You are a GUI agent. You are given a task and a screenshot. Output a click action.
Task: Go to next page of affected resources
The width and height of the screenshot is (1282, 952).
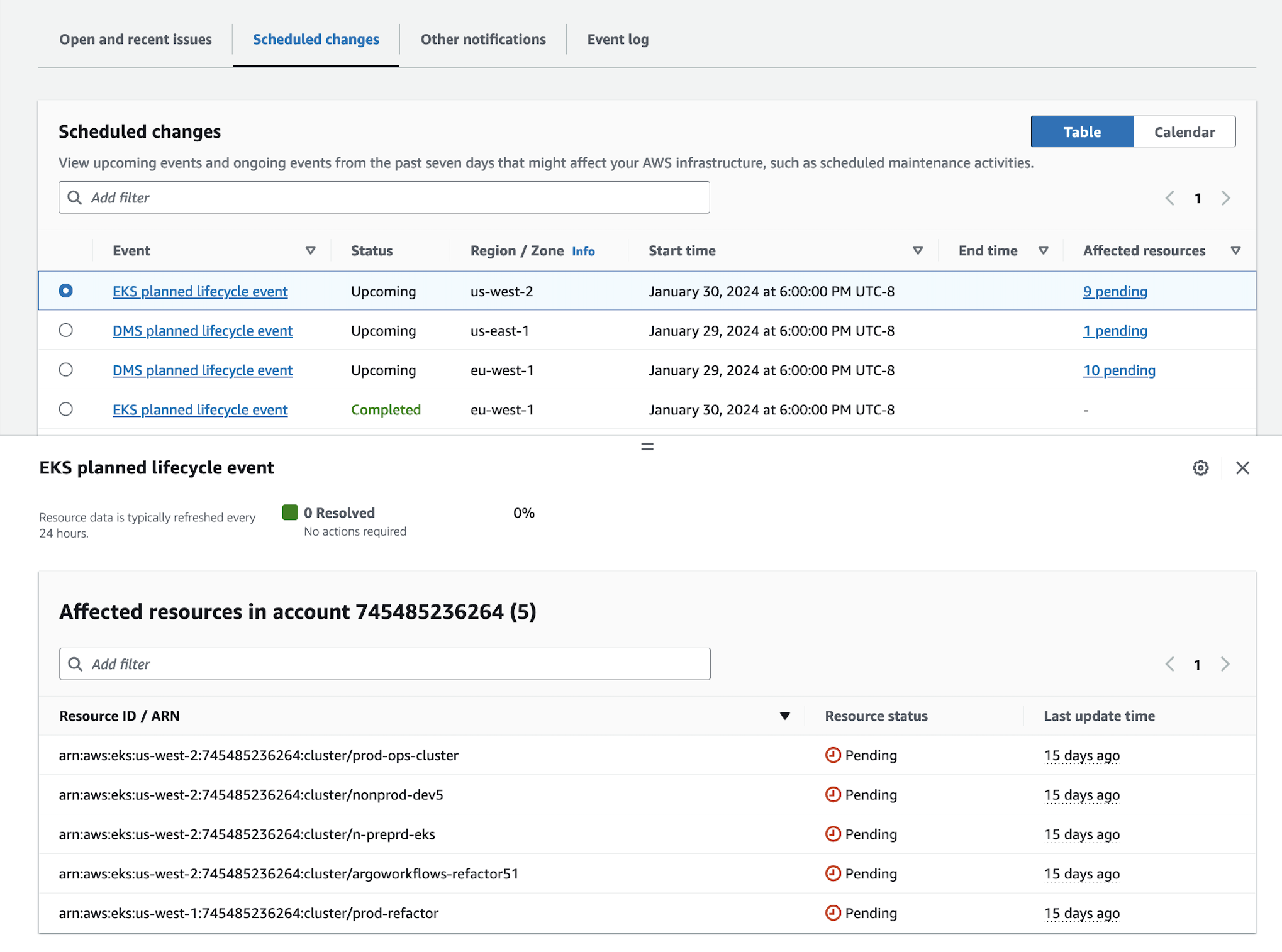point(1225,664)
